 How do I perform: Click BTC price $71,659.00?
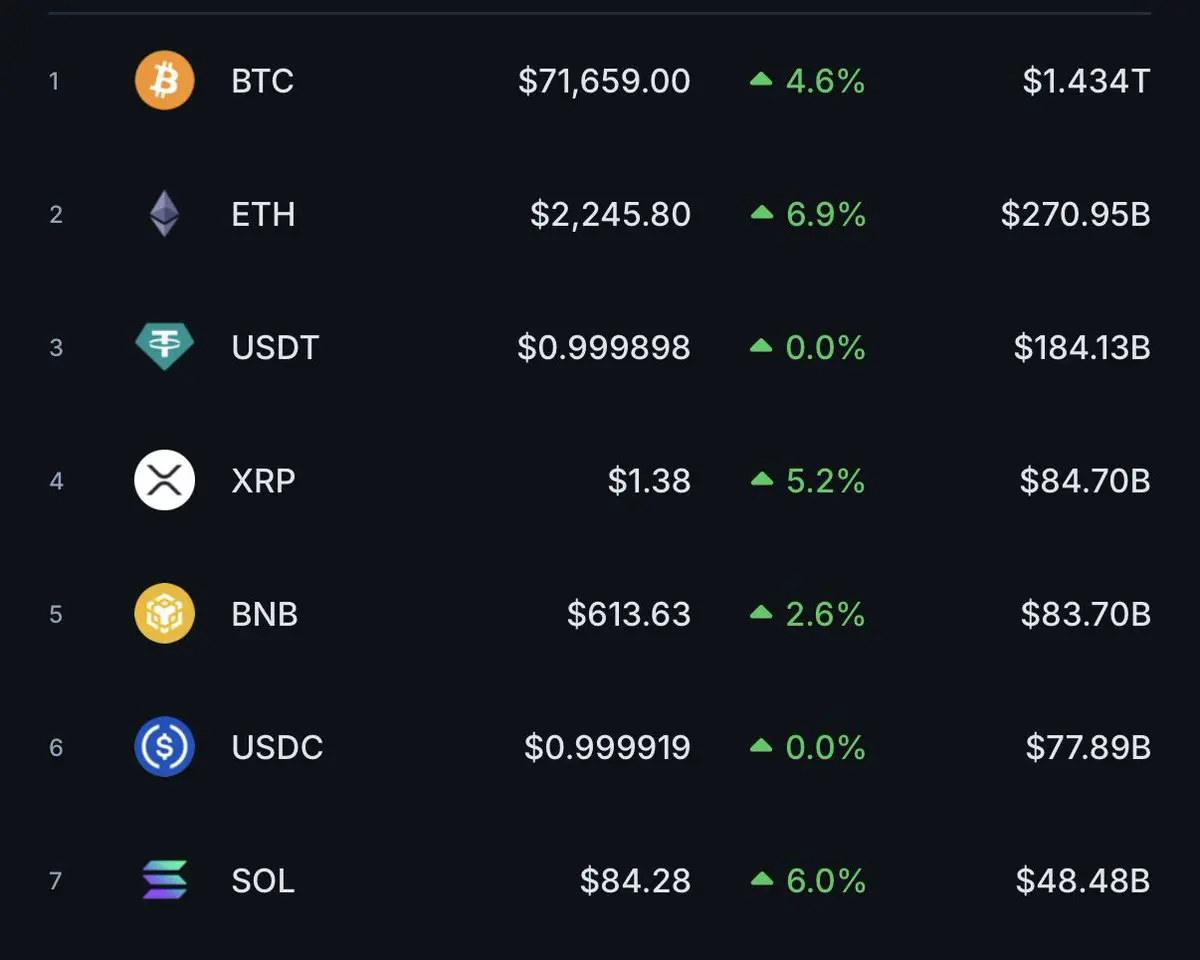coord(604,81)
